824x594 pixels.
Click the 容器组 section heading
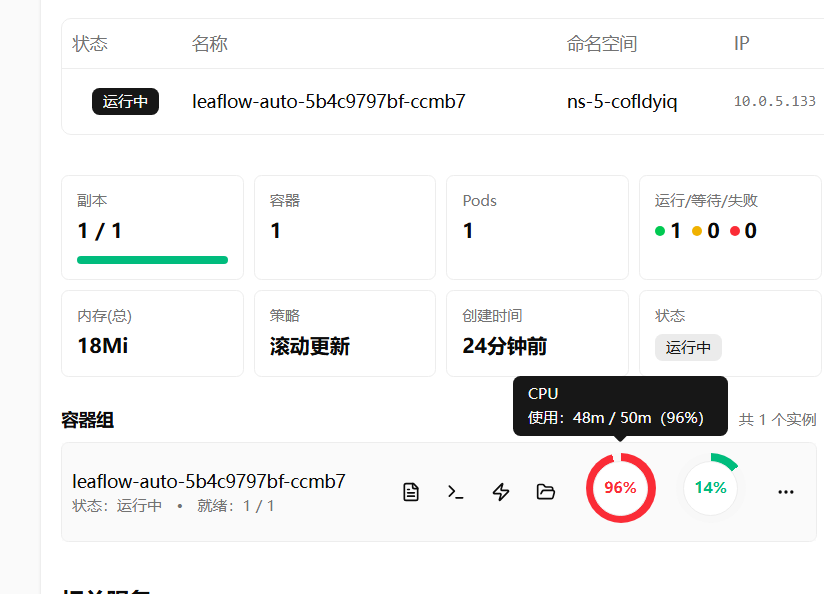click(x=87, y=420)
